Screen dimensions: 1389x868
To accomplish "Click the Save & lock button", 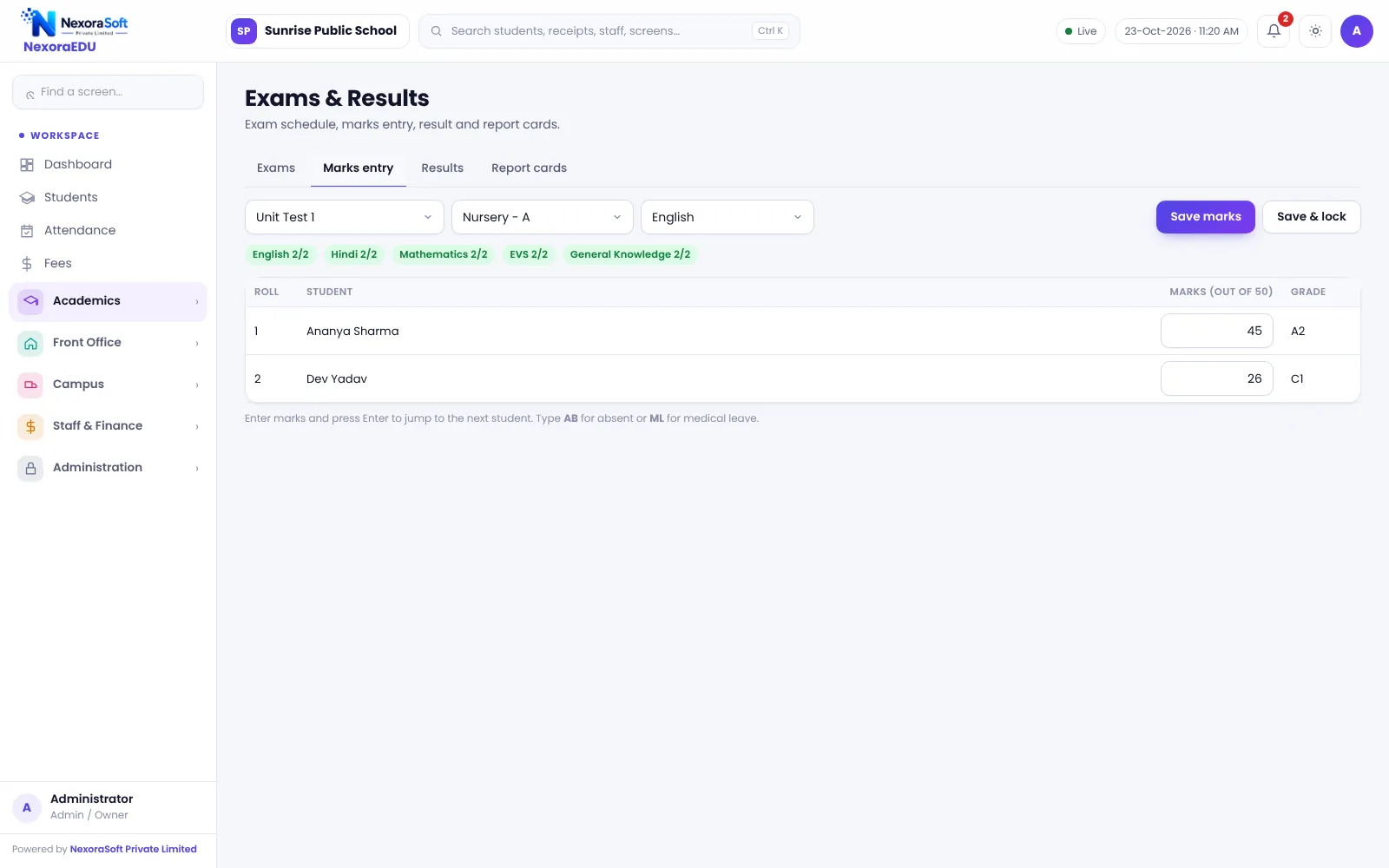I will (x=1312, y=217).
